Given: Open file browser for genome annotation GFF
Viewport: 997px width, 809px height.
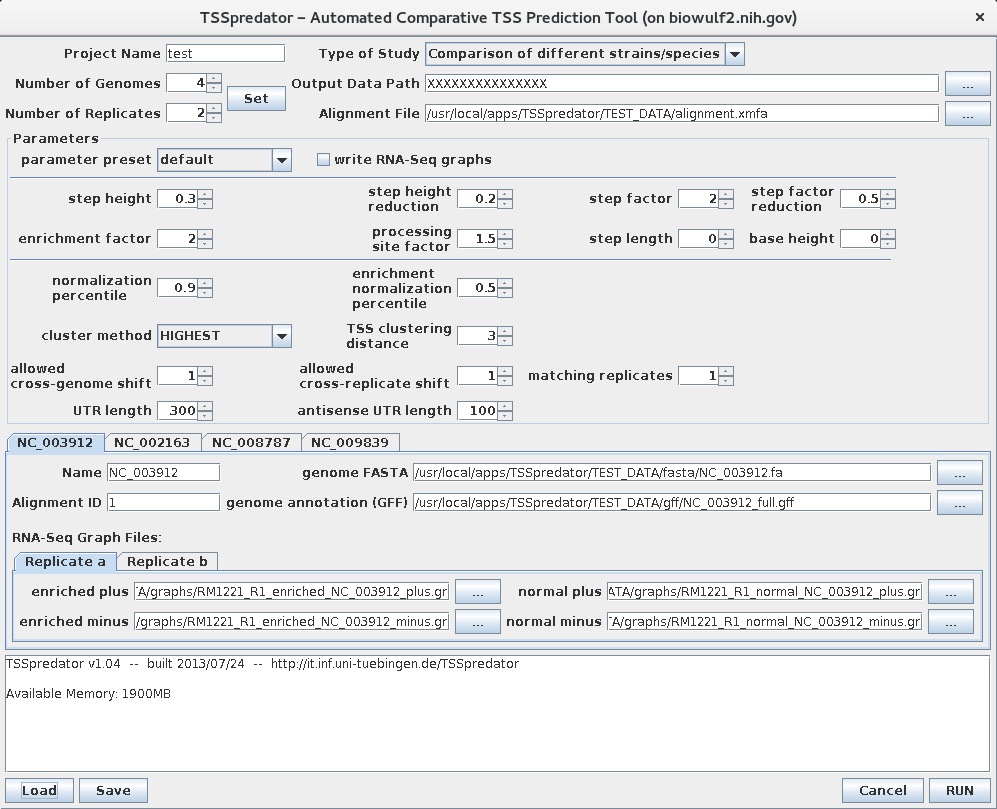Looking at the screenshot, I should point(960,502).
